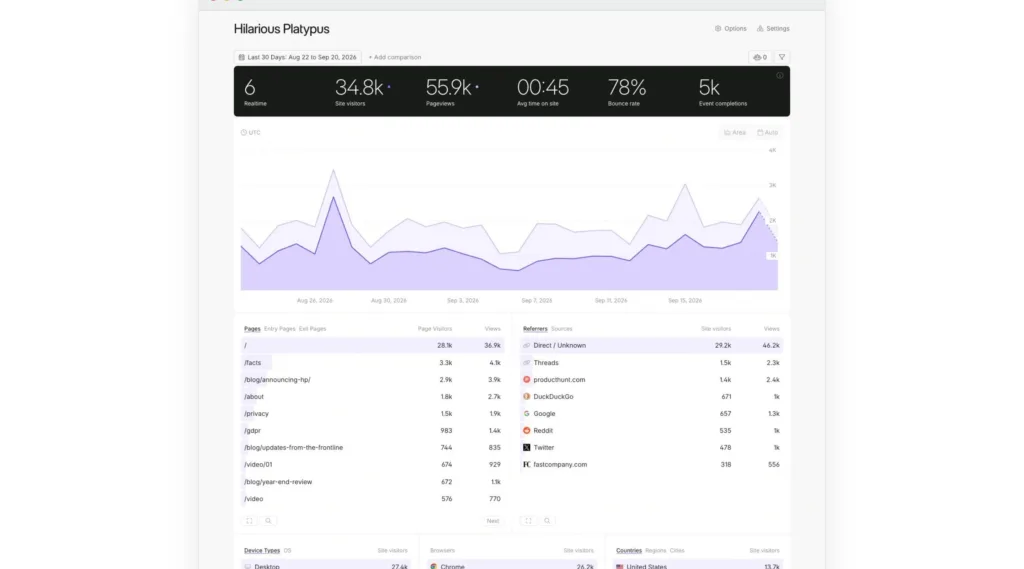Click the Direct / Unknown link icon
The height and width of the screenshot is (569, 1024).
coord(526,346)
